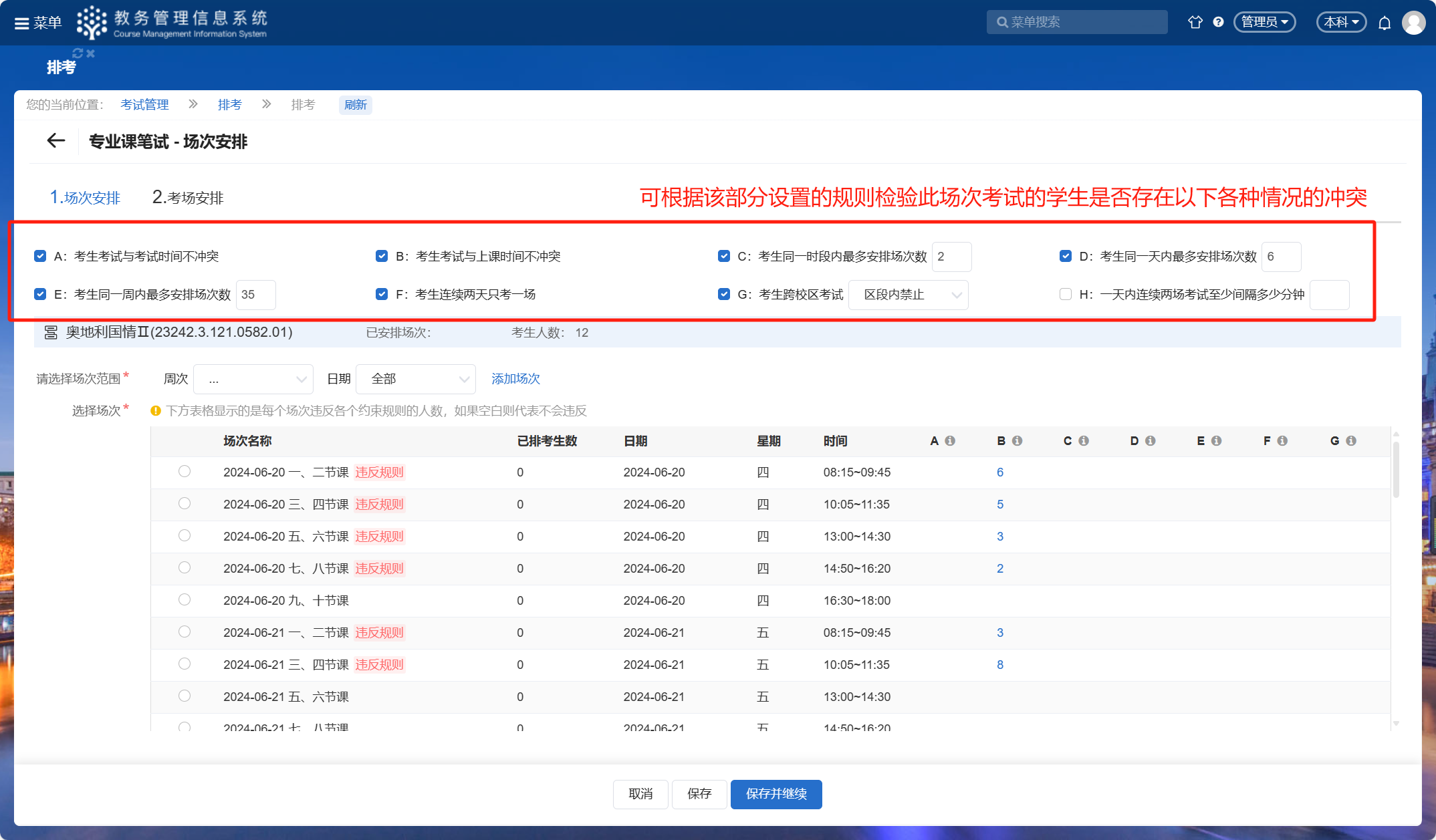This screenshot has width=1436, height=840.
Task: Expand the 周次 dropdown
Action: click(253, 380)
